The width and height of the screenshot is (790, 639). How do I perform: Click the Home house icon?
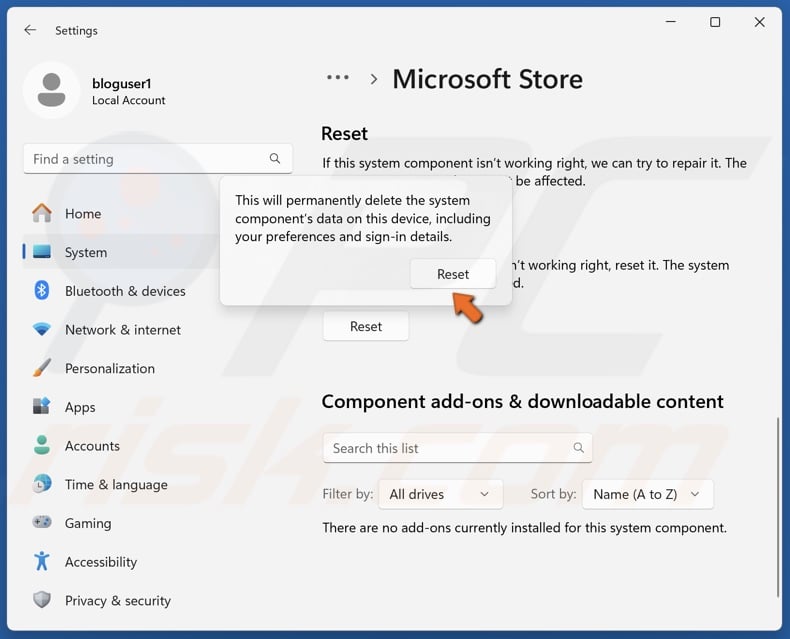(42, 213)
